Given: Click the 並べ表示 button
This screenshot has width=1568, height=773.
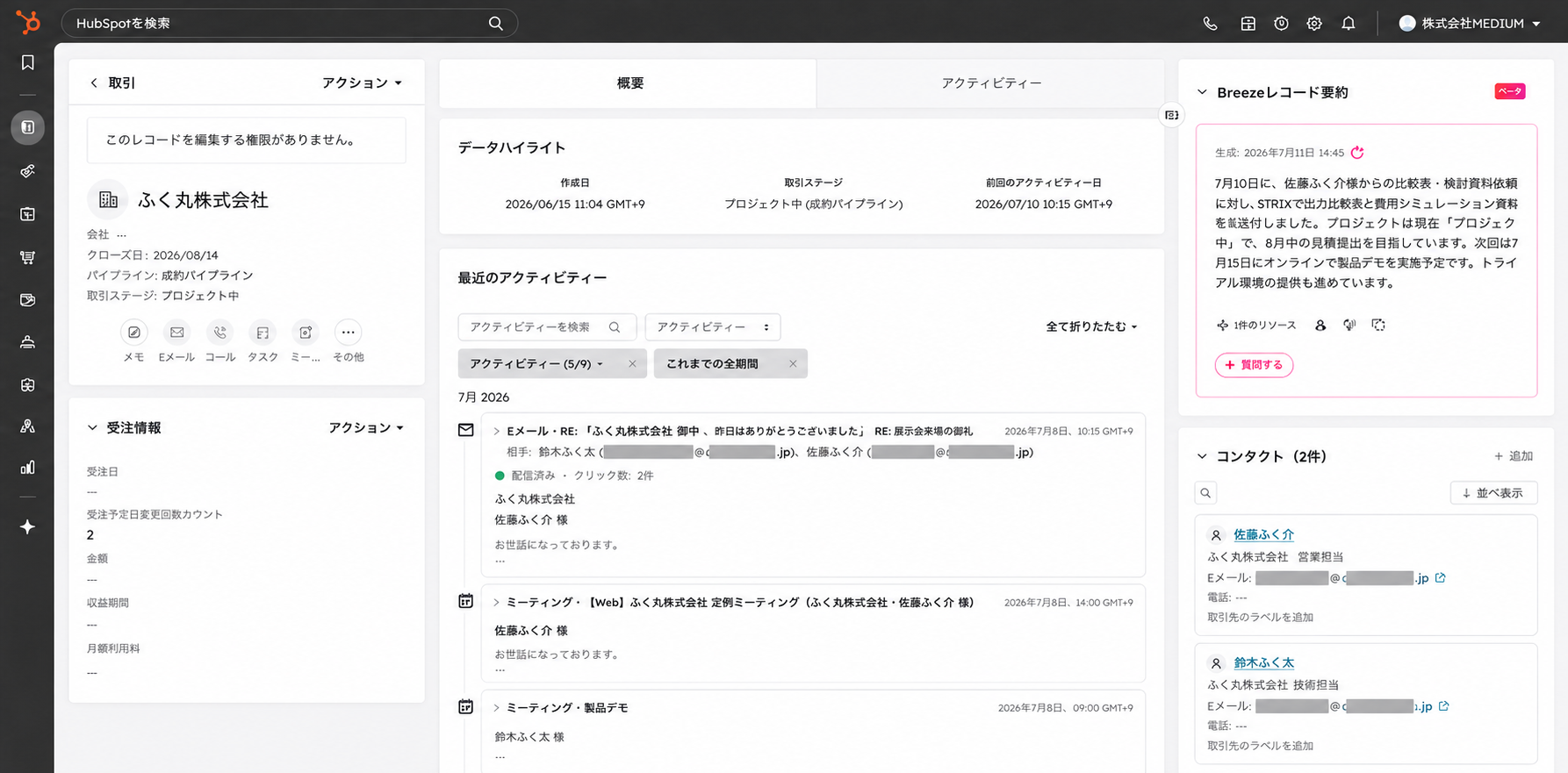Looking at the screenshot, I should click(1493, 493).
